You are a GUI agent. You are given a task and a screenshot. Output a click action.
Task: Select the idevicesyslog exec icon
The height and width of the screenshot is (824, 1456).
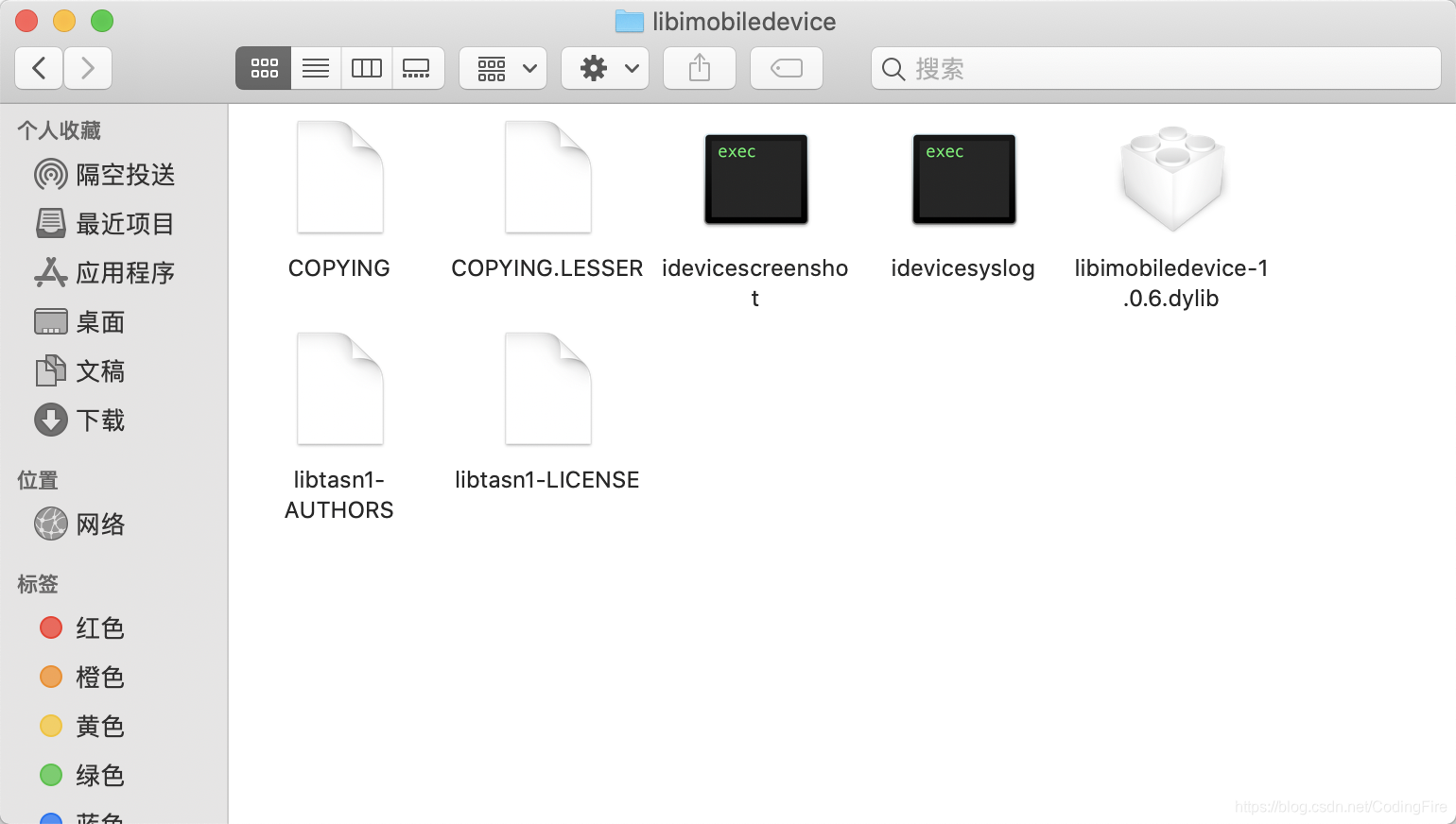point(964,180)
